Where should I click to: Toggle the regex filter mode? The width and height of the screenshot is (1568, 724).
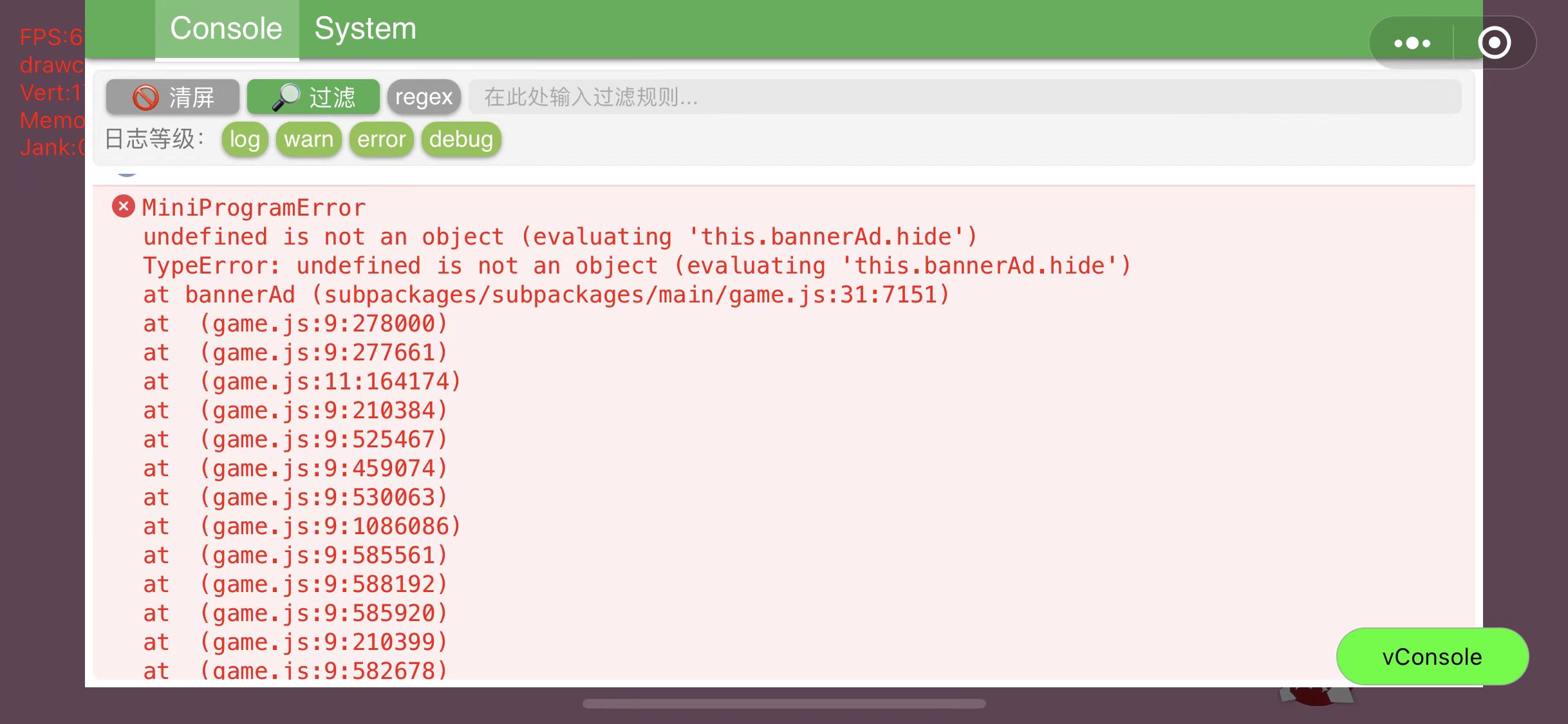[424, 97]
